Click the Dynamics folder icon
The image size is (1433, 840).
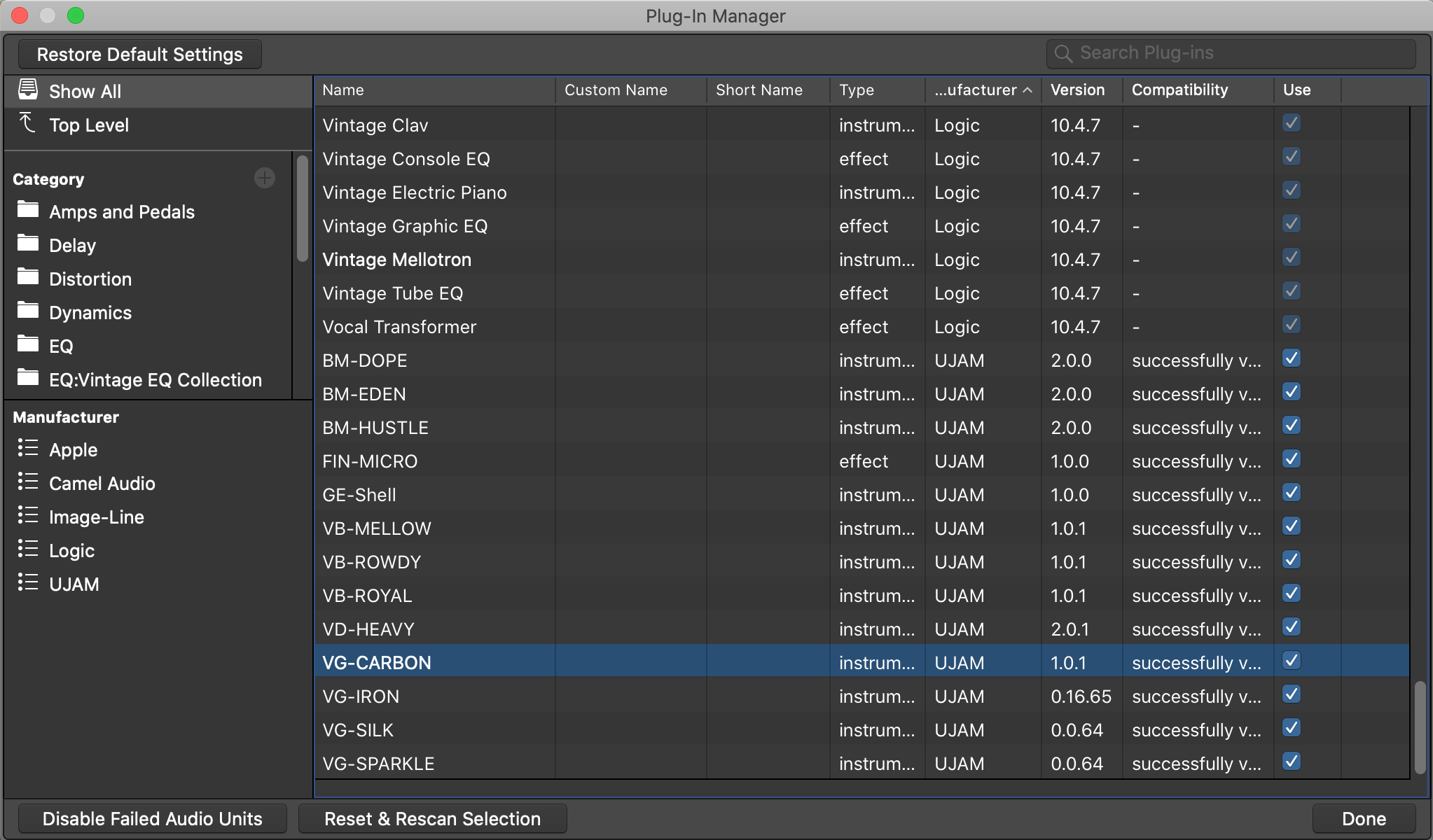point(28,310)
